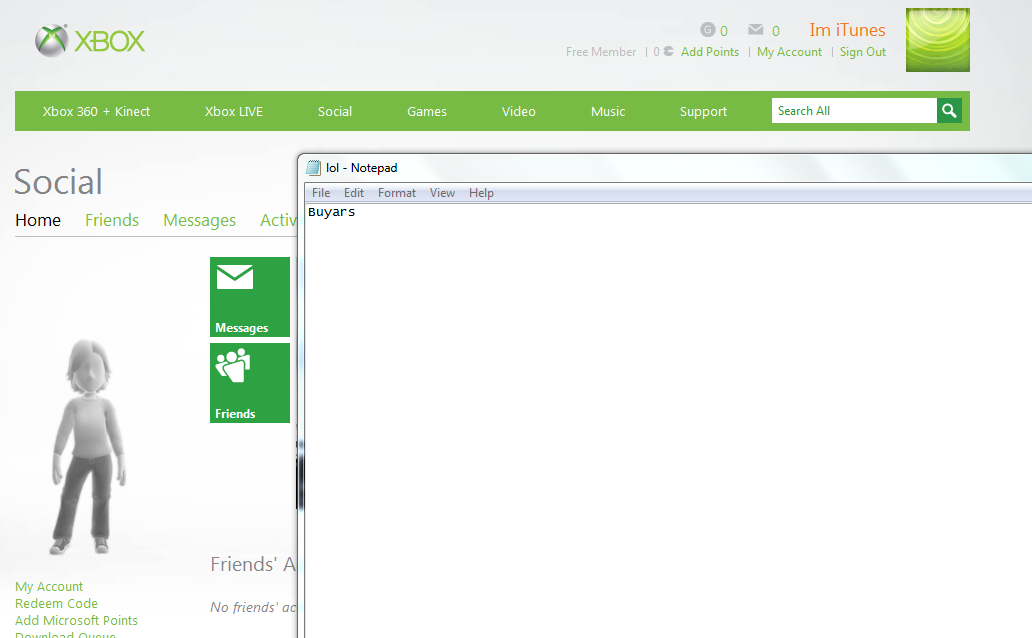
Task: Click the Free Member label
Action: [x=601, y=51]
